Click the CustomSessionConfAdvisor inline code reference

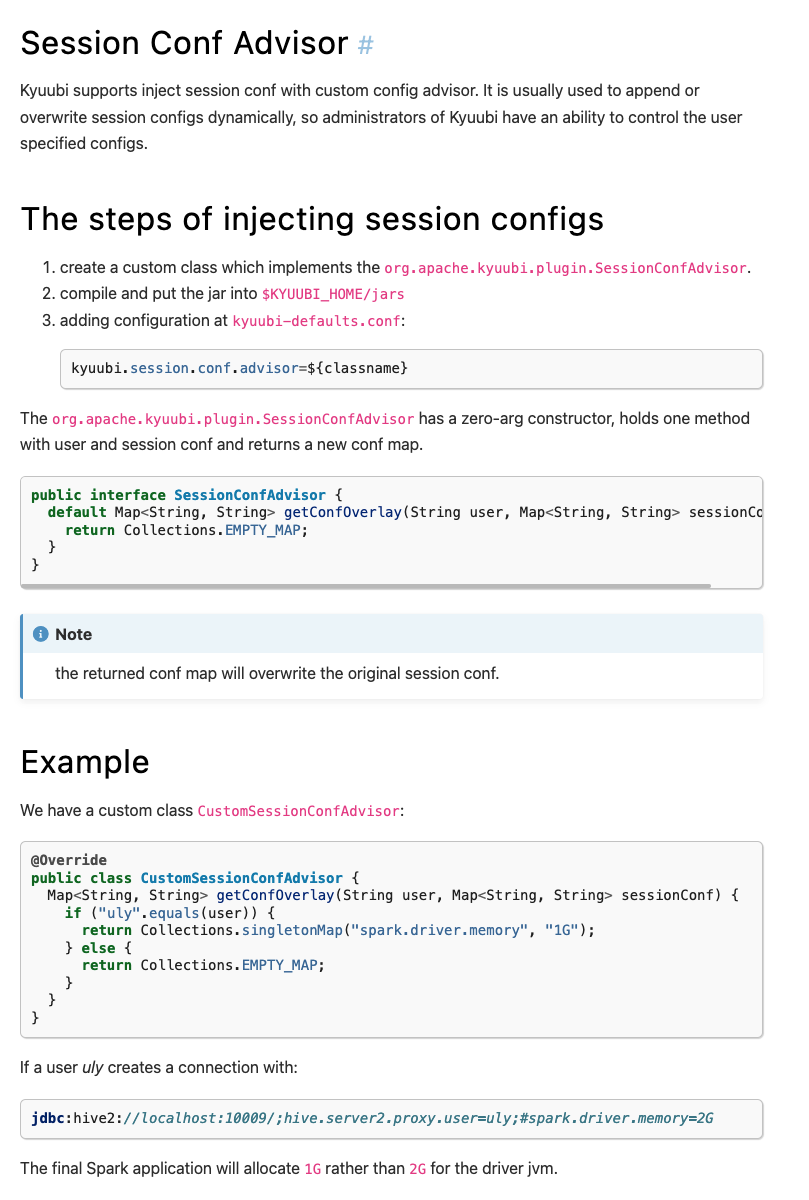click(x=298, y=811)
